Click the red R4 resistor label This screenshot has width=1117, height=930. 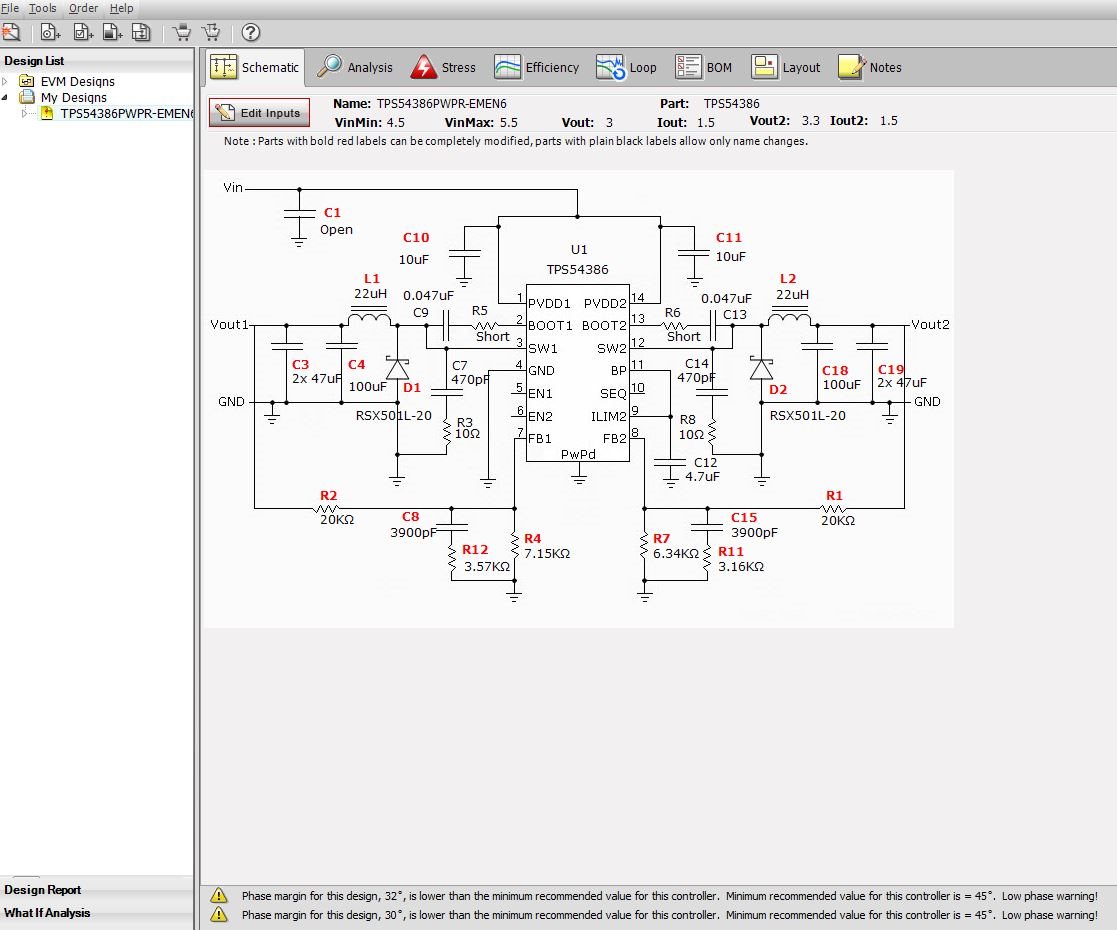coord(532,539)
